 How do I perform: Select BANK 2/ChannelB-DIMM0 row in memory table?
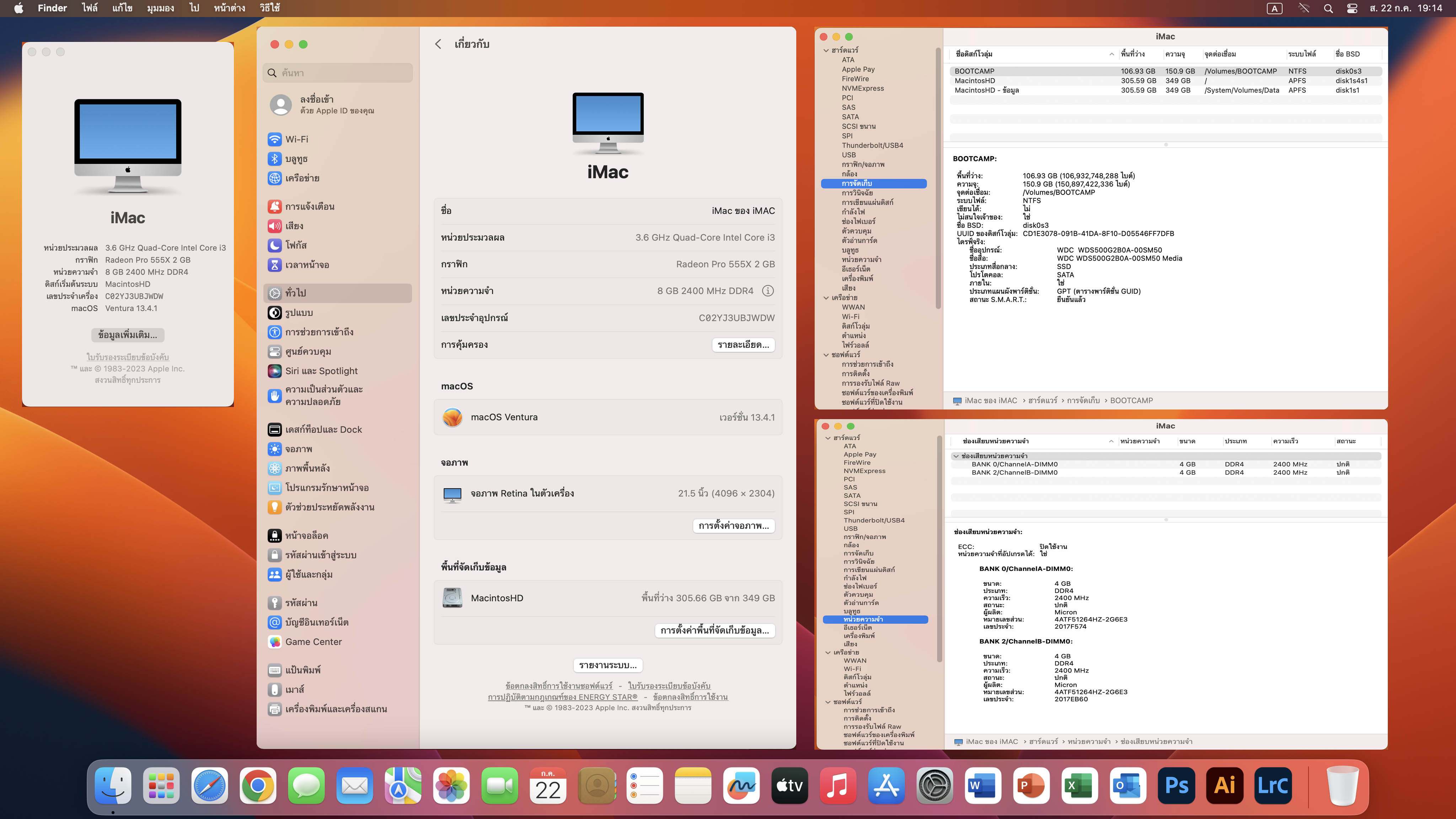[x=1166, y=472]
